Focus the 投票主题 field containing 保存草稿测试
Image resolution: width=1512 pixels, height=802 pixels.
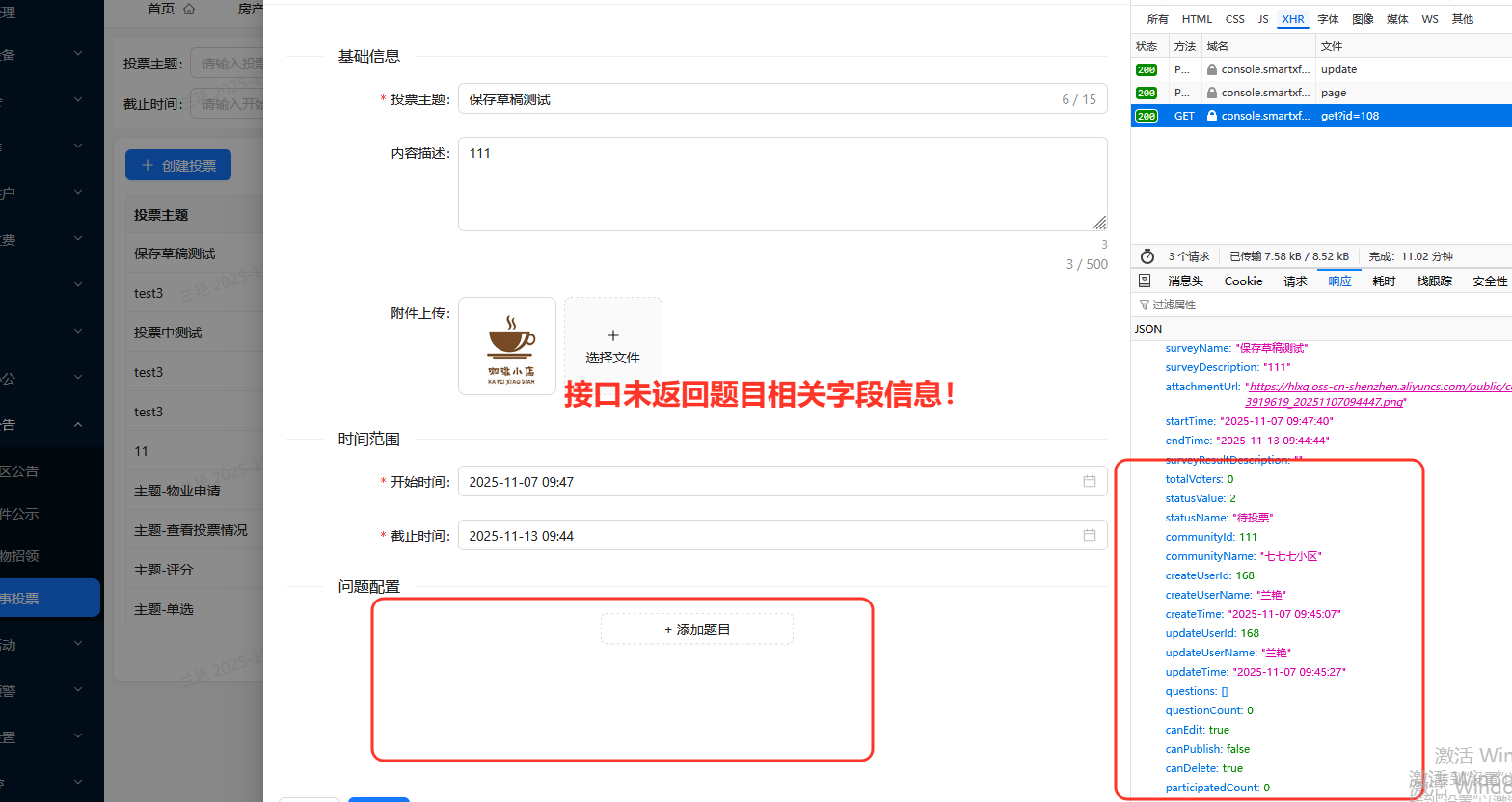point(783,99)
